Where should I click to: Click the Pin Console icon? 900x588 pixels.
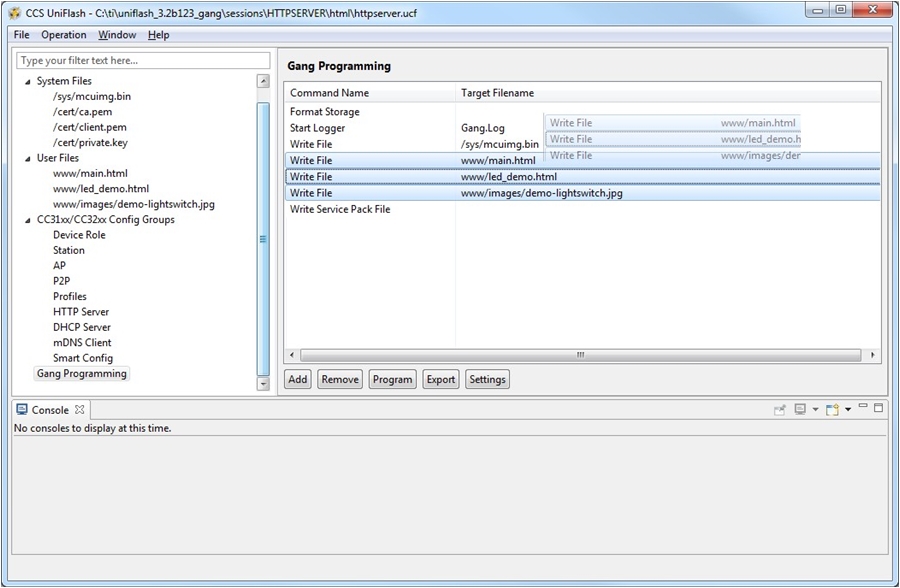click(780, 409)
